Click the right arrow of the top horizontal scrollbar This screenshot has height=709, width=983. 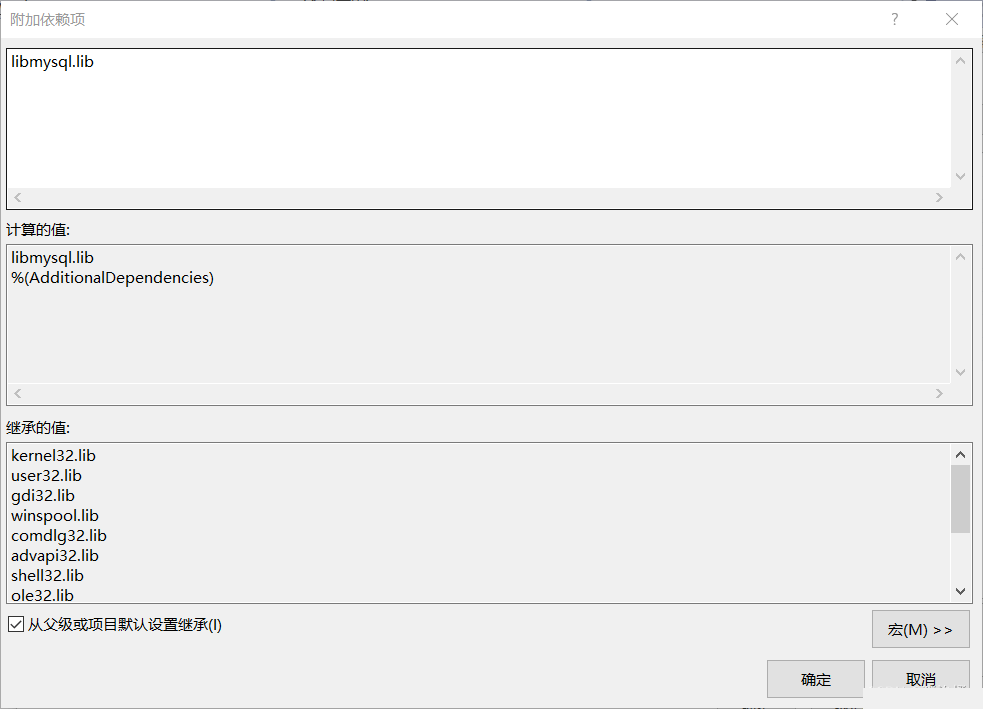point(940,197)
